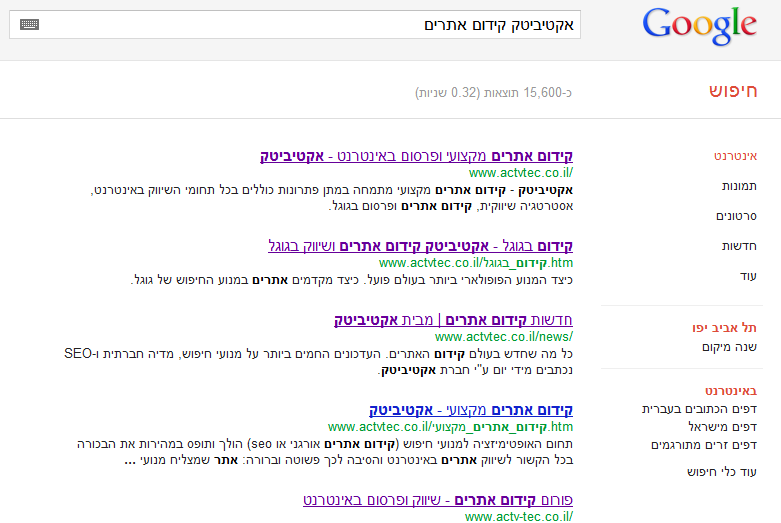Screen dimensions: 781x523
Task: Click the 'חיפוש' heading
Action: 733,91
